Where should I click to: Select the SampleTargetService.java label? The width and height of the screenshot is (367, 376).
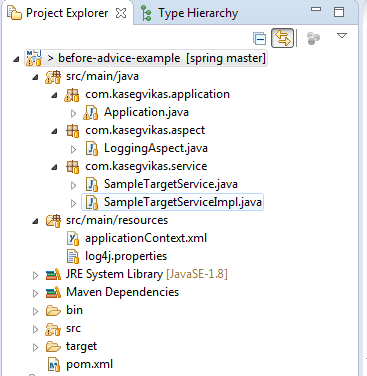(x=171, y=184)
